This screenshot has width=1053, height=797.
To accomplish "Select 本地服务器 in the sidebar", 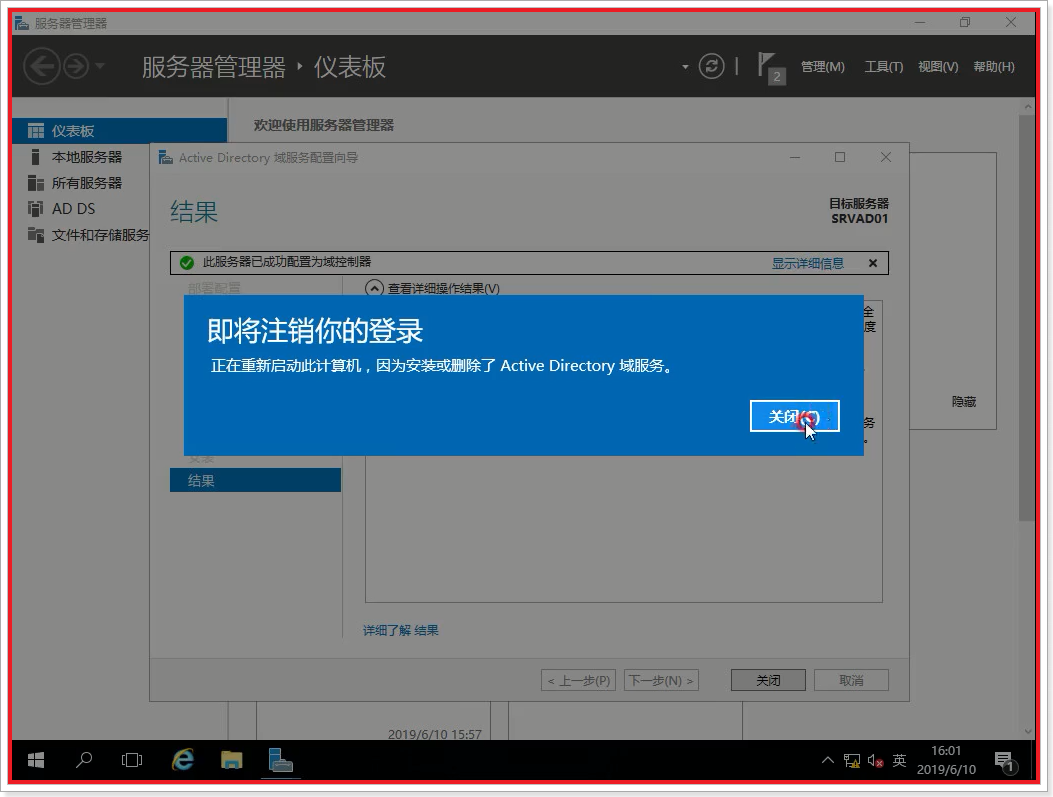I will point(87,157).
